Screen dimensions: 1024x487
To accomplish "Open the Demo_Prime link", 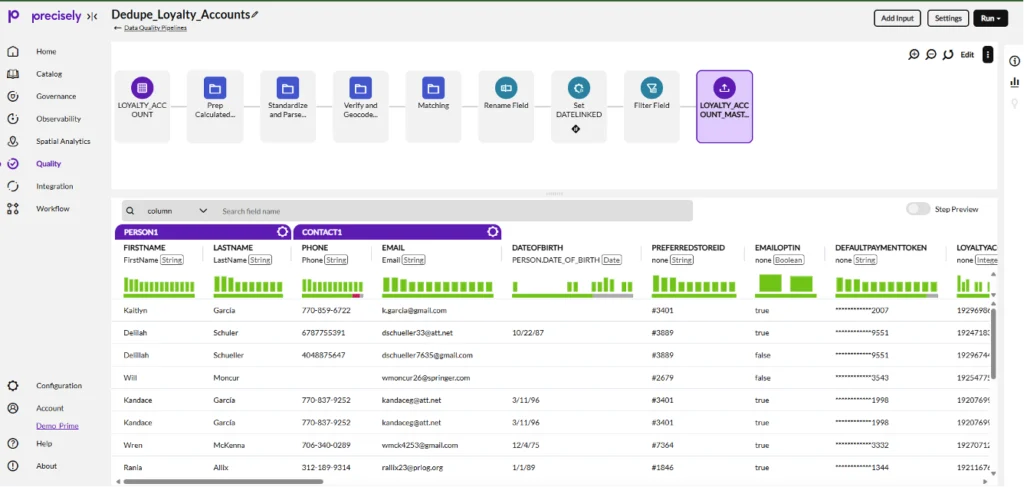I will pos(57,426).
